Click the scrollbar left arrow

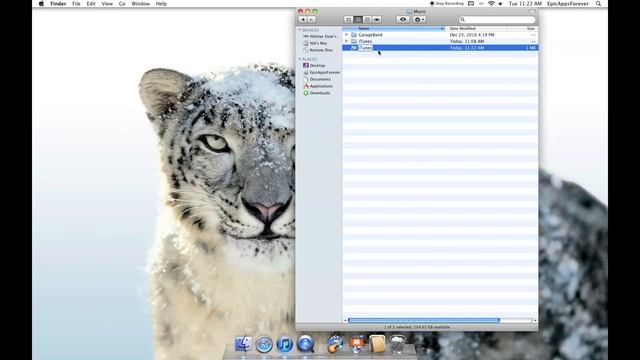coord(345,321)
